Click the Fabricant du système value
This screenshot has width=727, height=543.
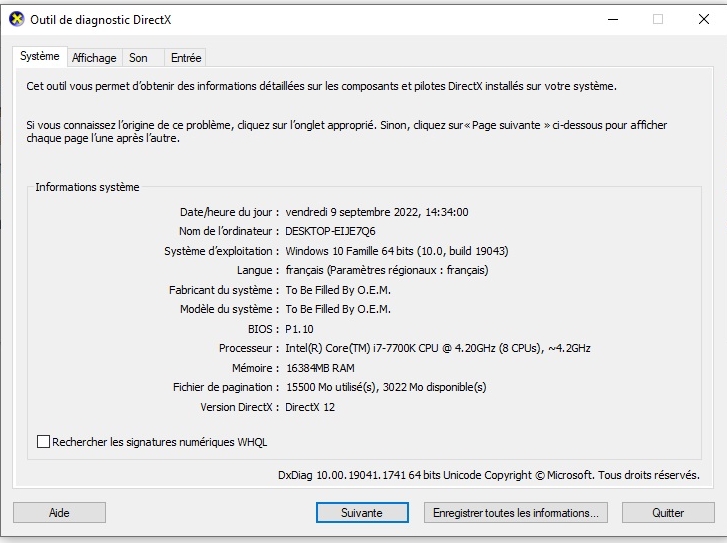coord(338,290)
